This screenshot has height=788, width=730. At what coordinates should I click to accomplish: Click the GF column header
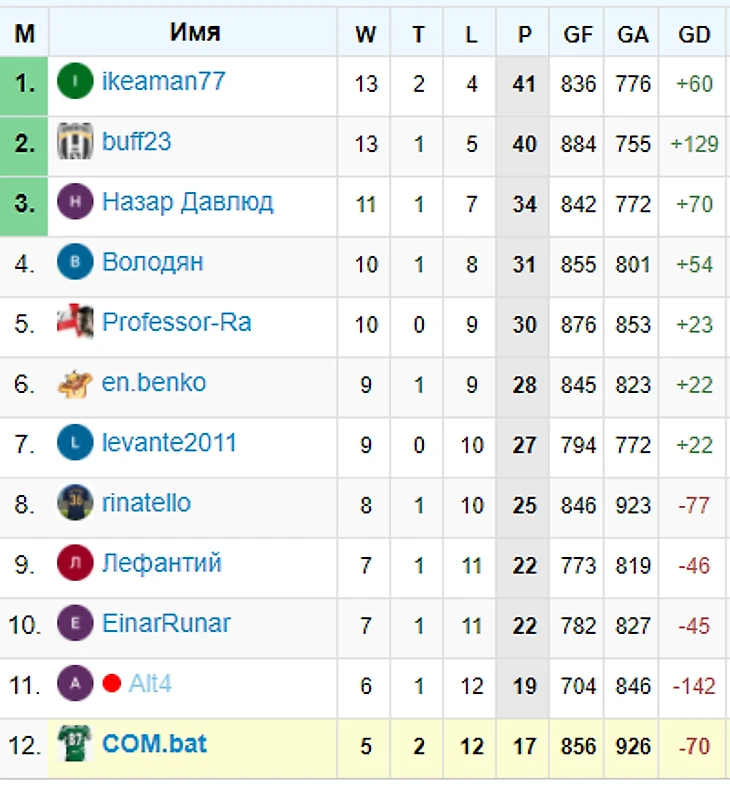(578, 34)
